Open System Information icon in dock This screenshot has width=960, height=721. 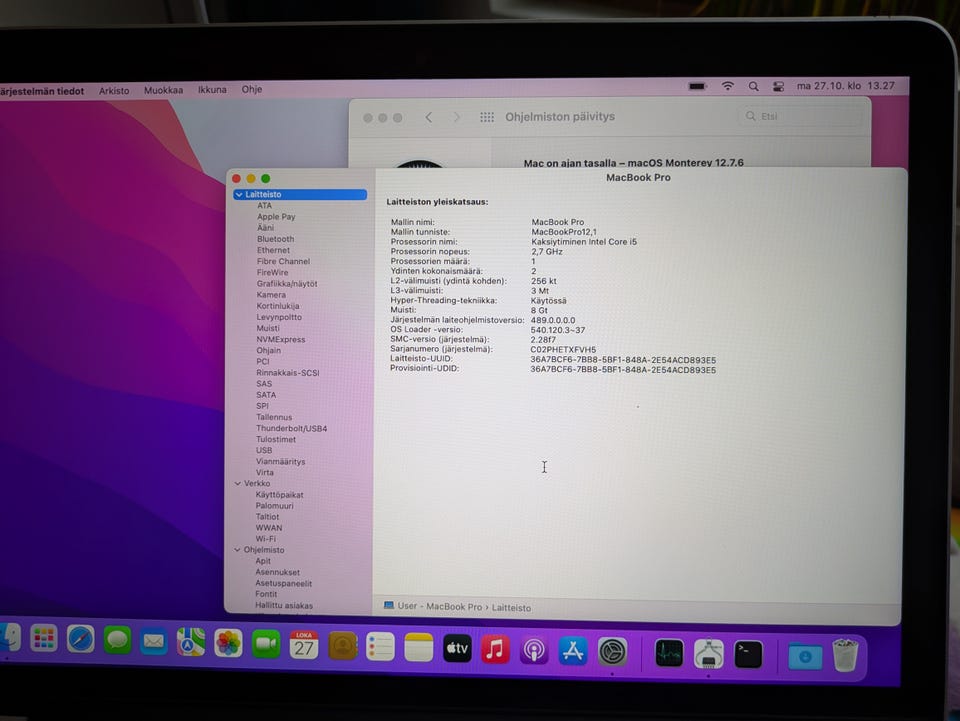708,654
